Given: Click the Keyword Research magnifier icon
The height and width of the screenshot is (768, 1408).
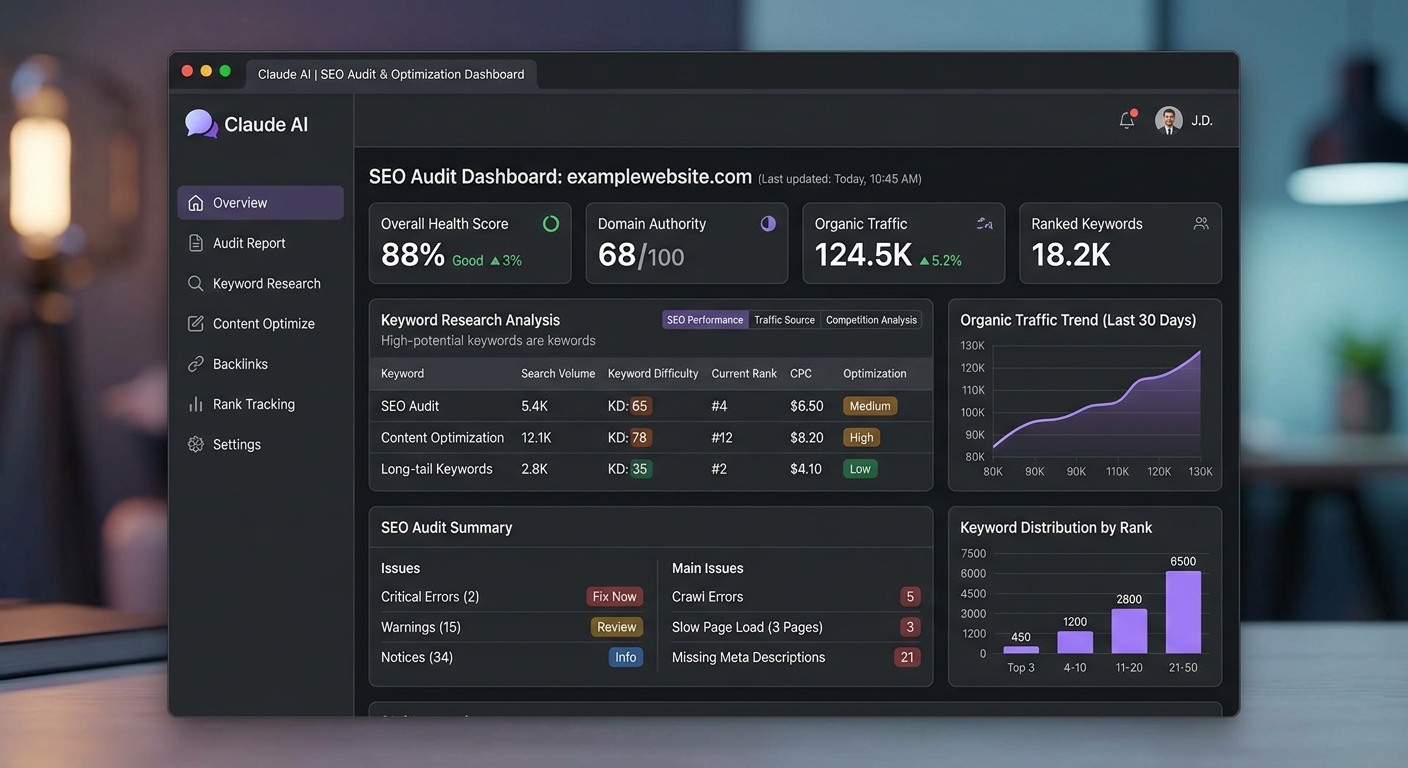Looking at the screenshot, I should pos(196,283).
